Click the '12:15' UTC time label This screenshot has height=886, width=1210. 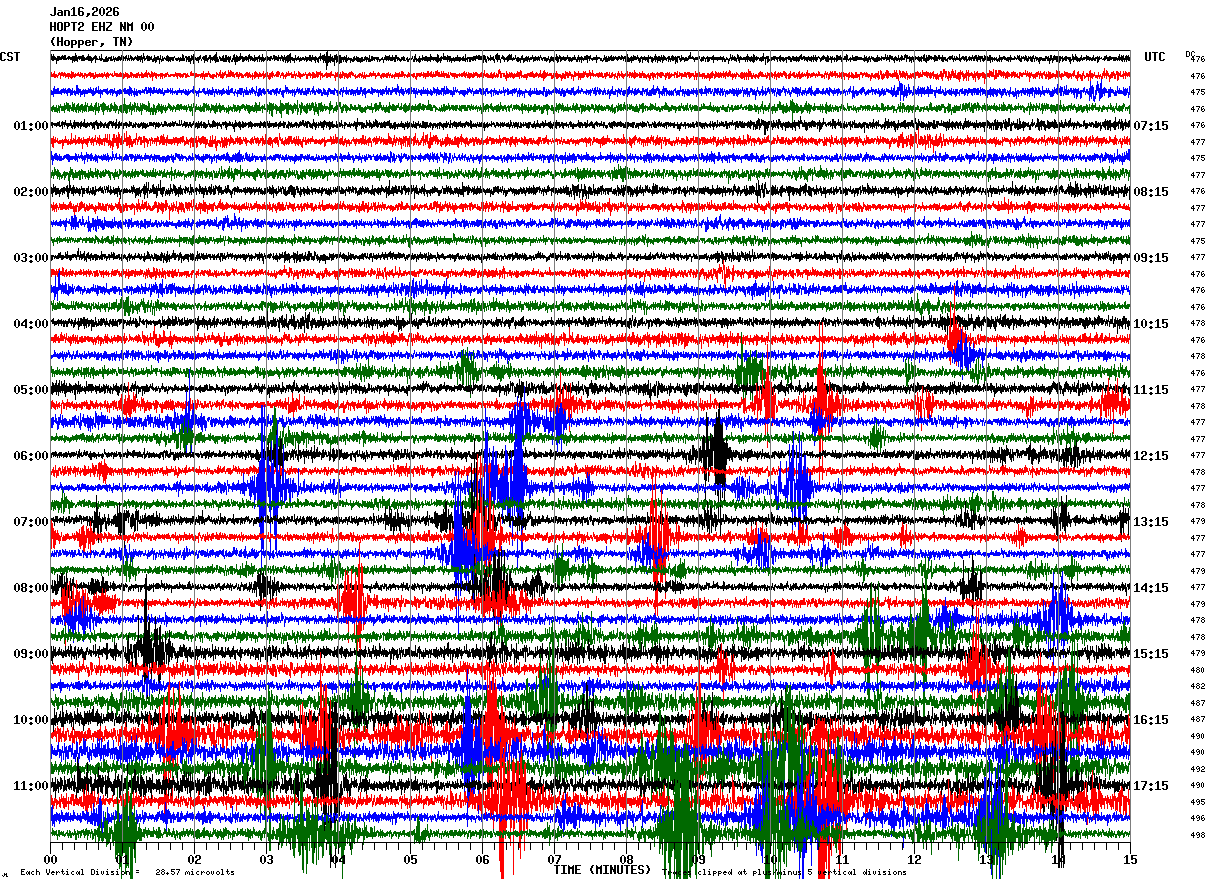pyautogui.click(x=1151, y=456)
